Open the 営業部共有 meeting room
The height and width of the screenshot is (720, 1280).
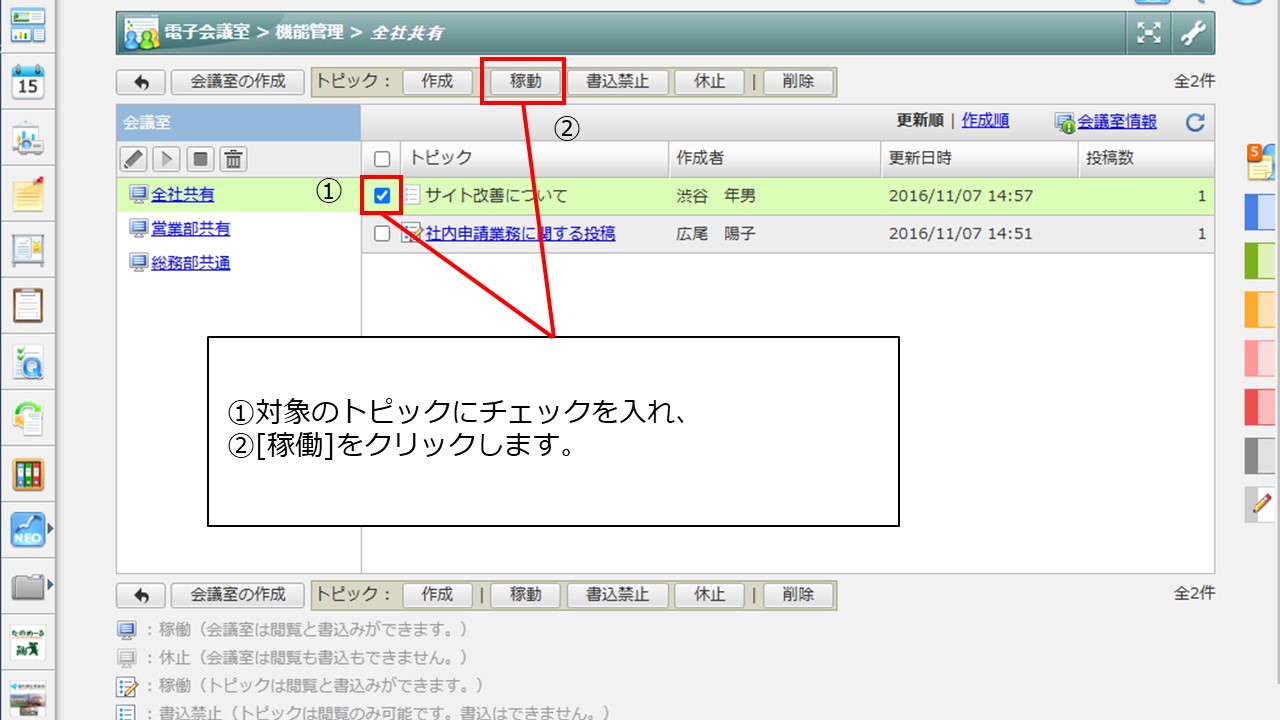[x=190, y=229]
